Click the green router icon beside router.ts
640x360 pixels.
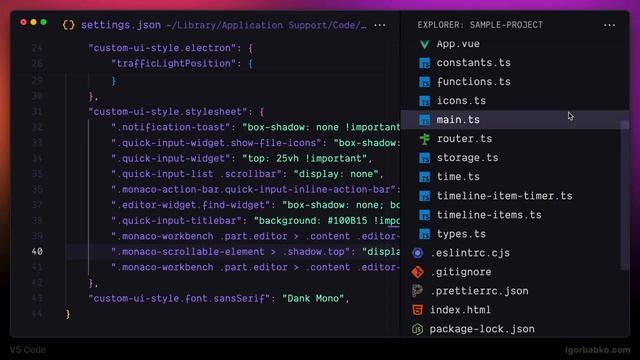point(424,139)
